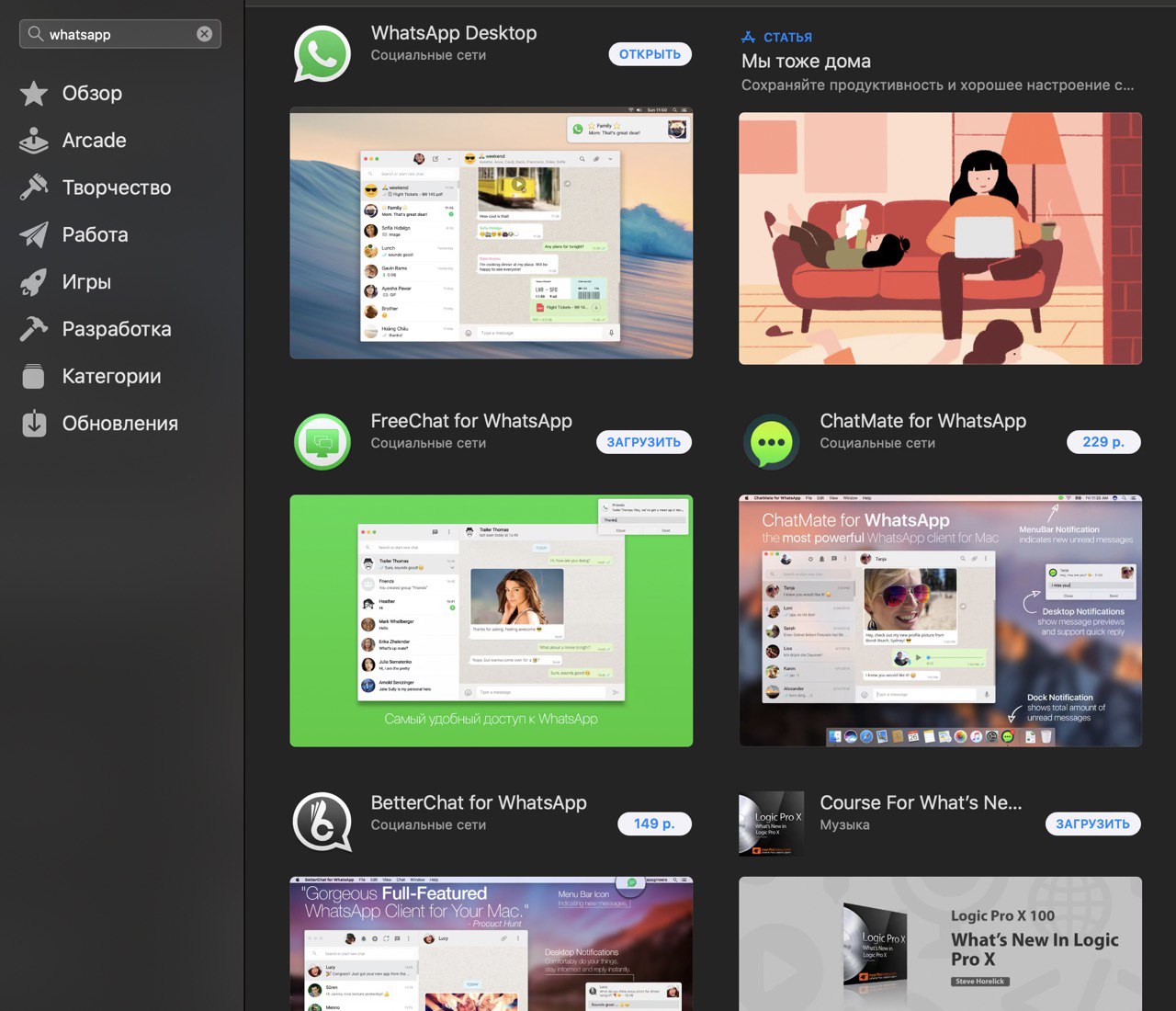Image resolution: width=1176 pixels, height=1011 pixels.
Task: Open WhatsApp Desktop with ОТКРЫТЬ button
Action: point(650,54)
